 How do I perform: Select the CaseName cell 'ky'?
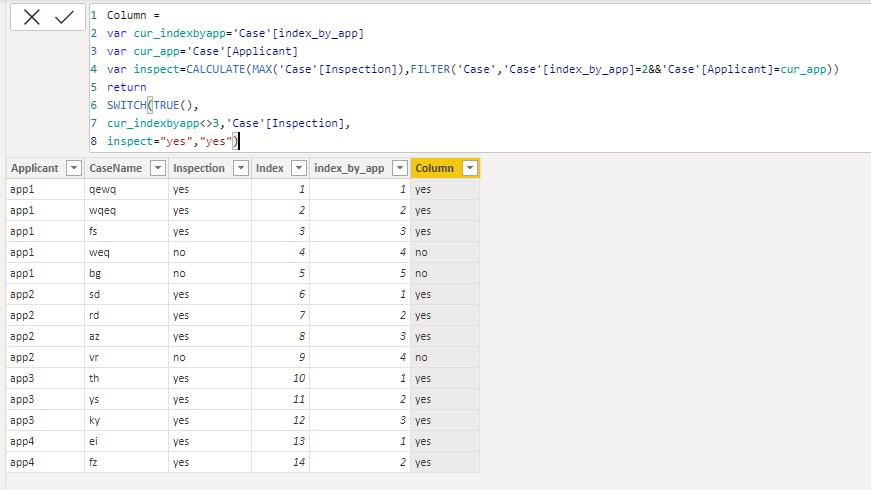pos(127,420)
